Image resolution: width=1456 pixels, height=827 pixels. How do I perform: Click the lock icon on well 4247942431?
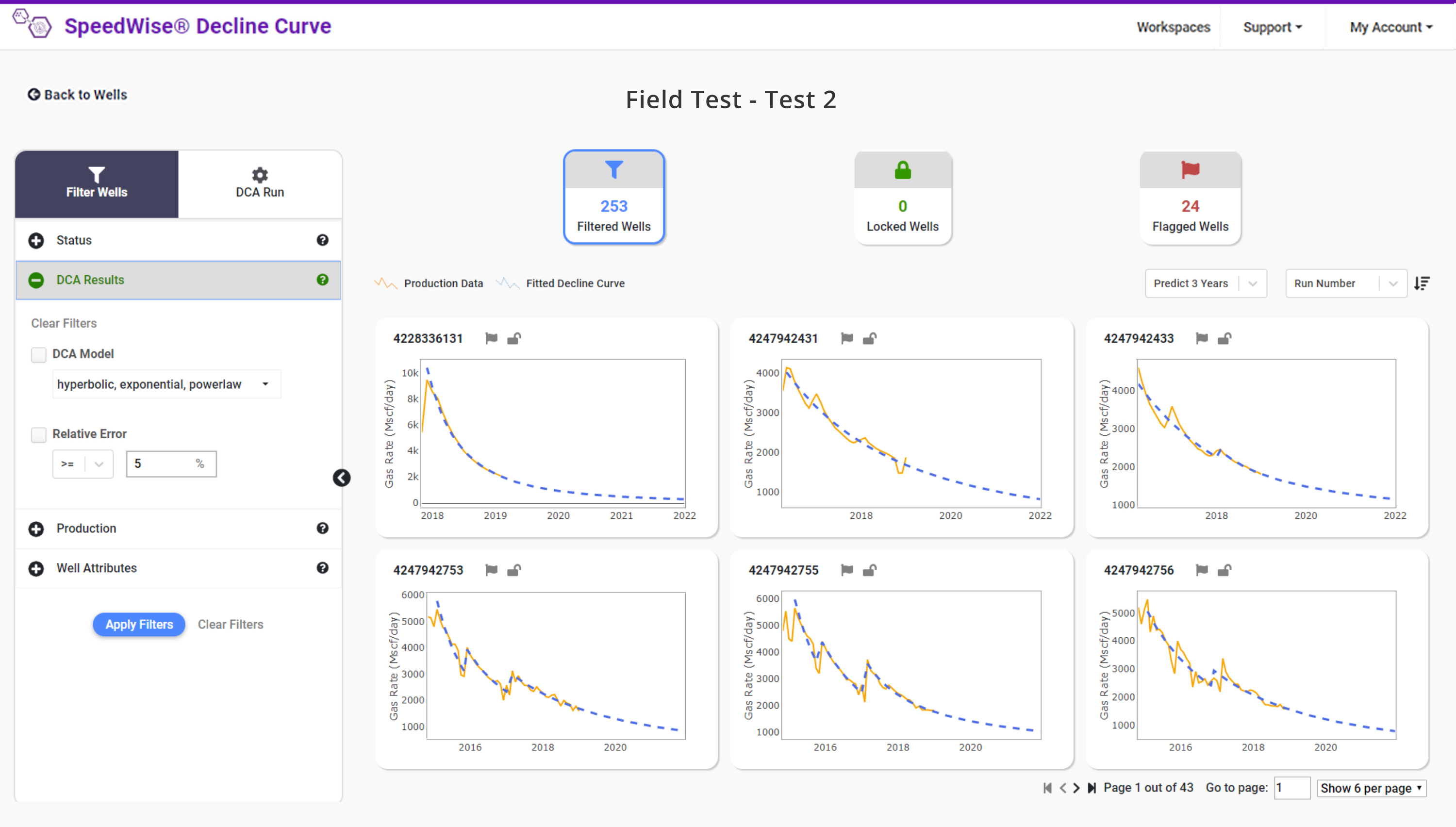tap(868, 338)
